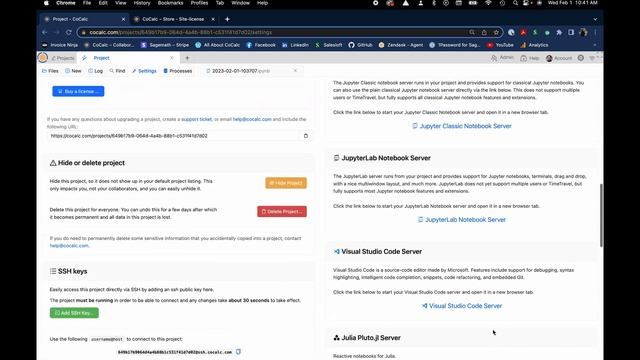Click the Hide Project button
This screenshot has height=360, width=640.
pyautogui.click(x=286, y=183)
